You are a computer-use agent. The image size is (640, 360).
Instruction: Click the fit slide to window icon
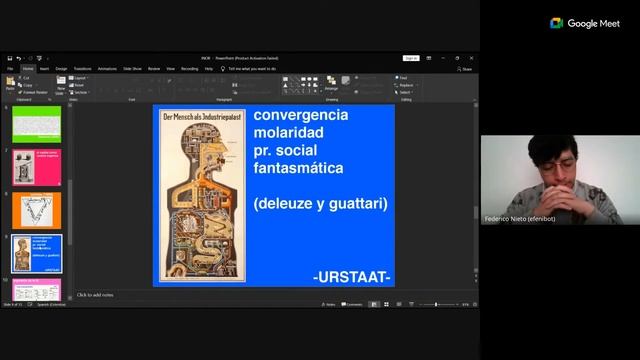[x=475, y=304]
